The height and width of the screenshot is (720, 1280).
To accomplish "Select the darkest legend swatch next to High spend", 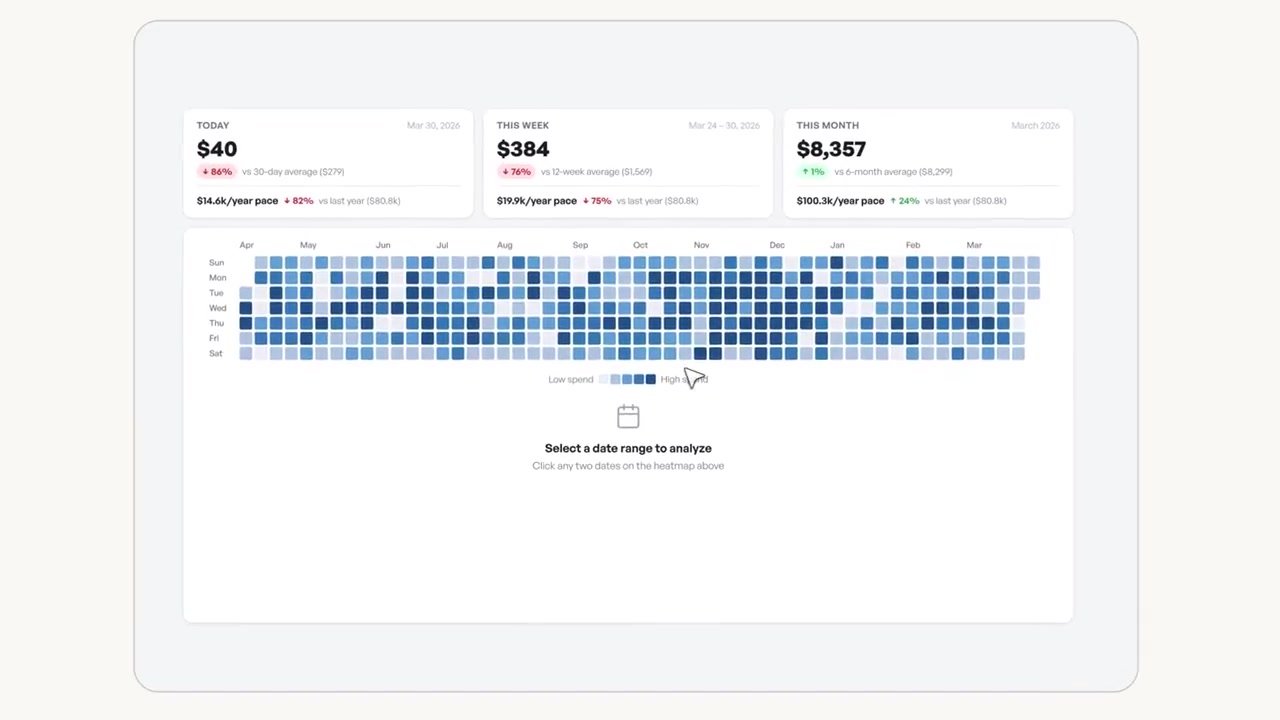I will (651, 379).
